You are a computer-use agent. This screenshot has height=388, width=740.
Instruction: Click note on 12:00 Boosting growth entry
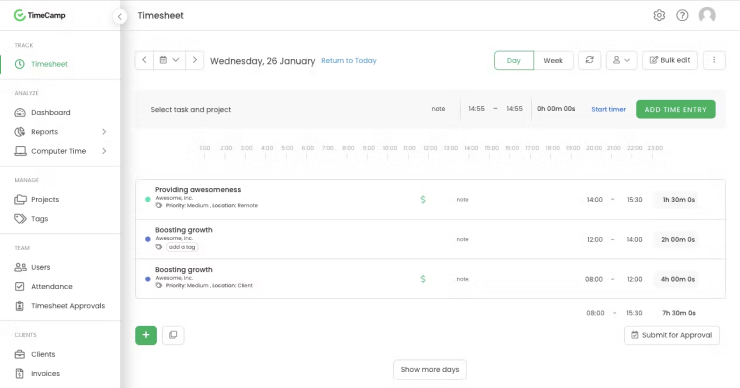point(462,239)
